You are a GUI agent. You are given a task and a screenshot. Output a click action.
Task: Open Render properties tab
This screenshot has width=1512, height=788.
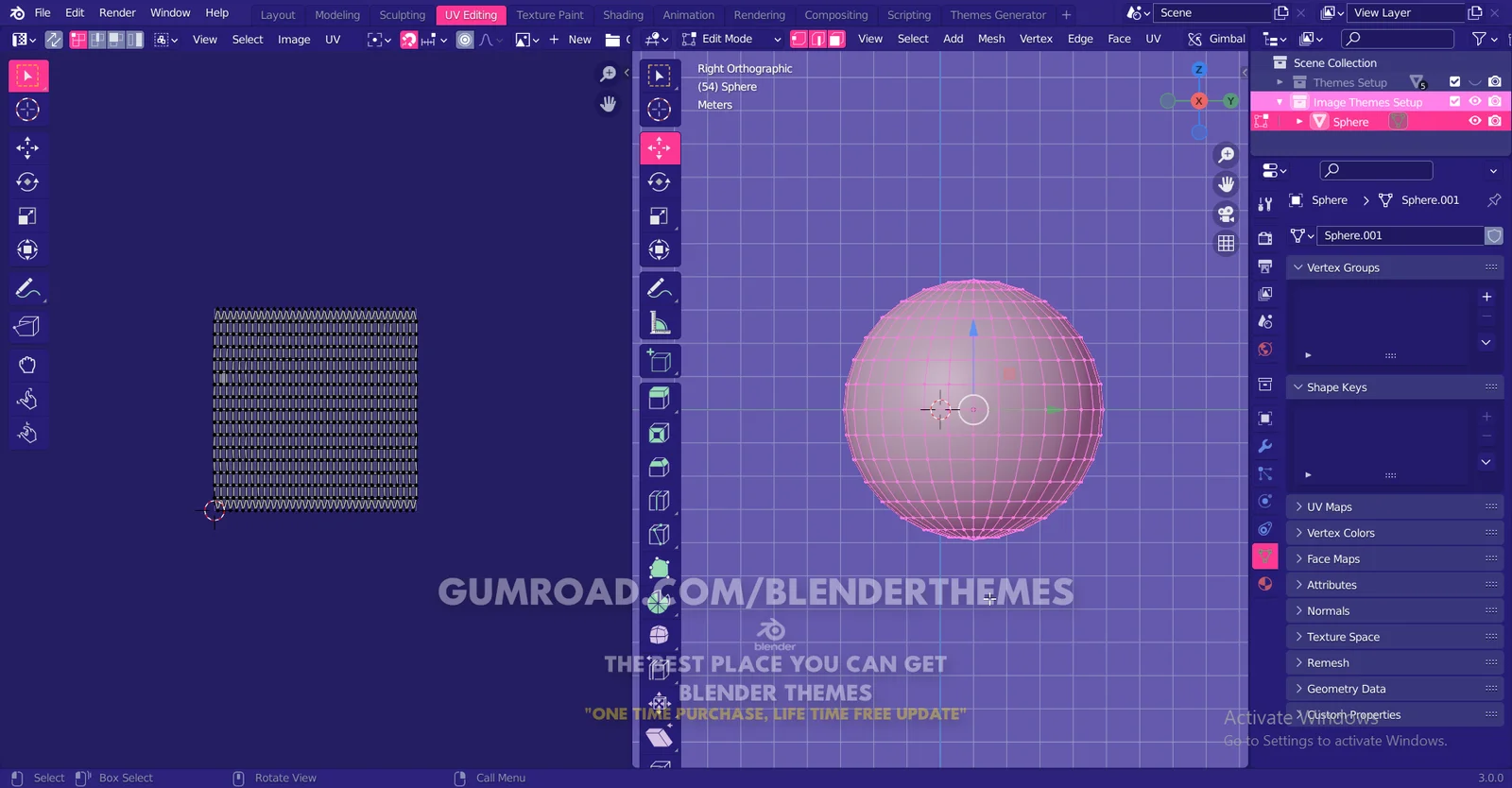click(x=1265, y=238)
